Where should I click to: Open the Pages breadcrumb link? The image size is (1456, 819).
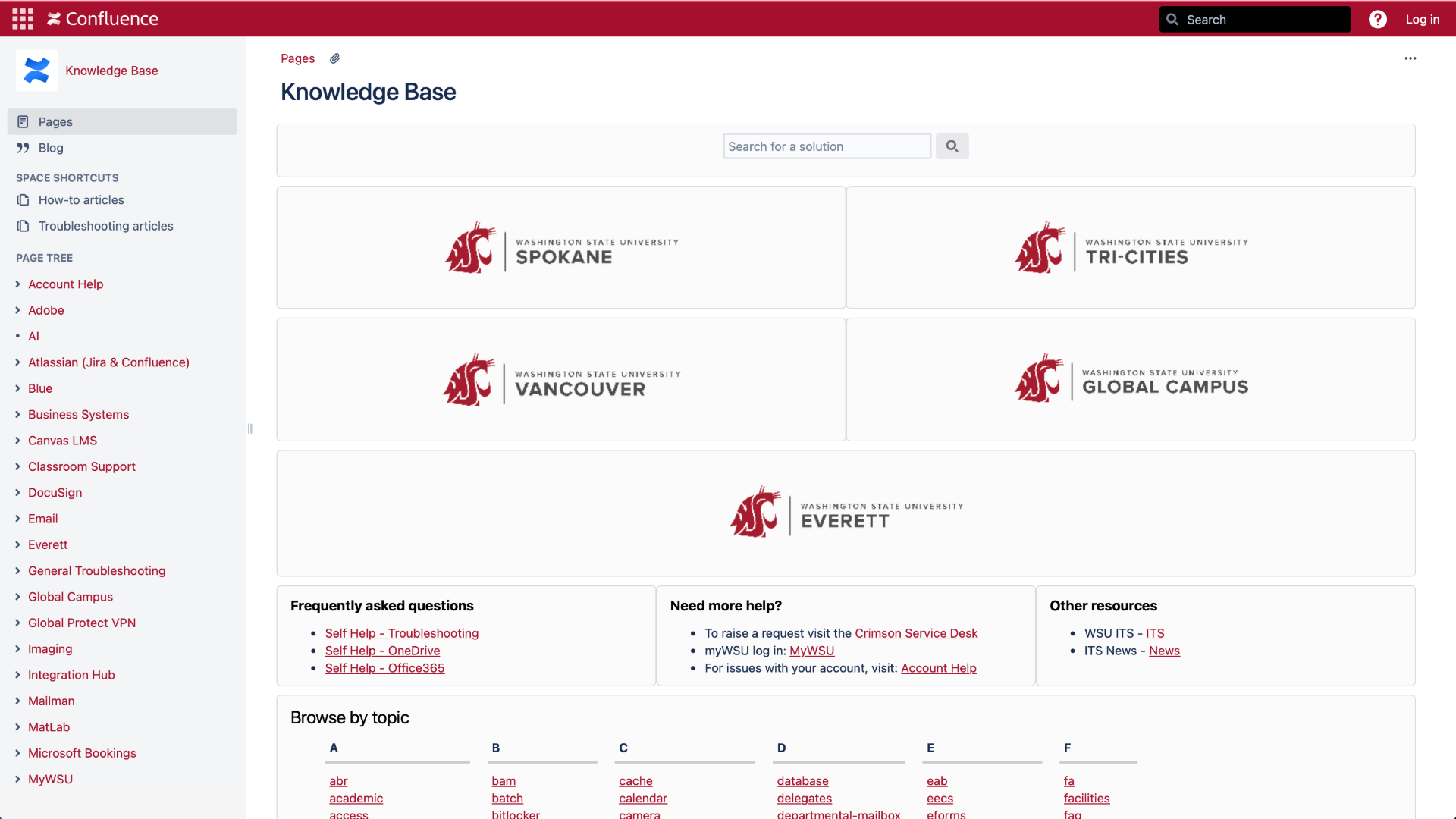coord(297,58)
